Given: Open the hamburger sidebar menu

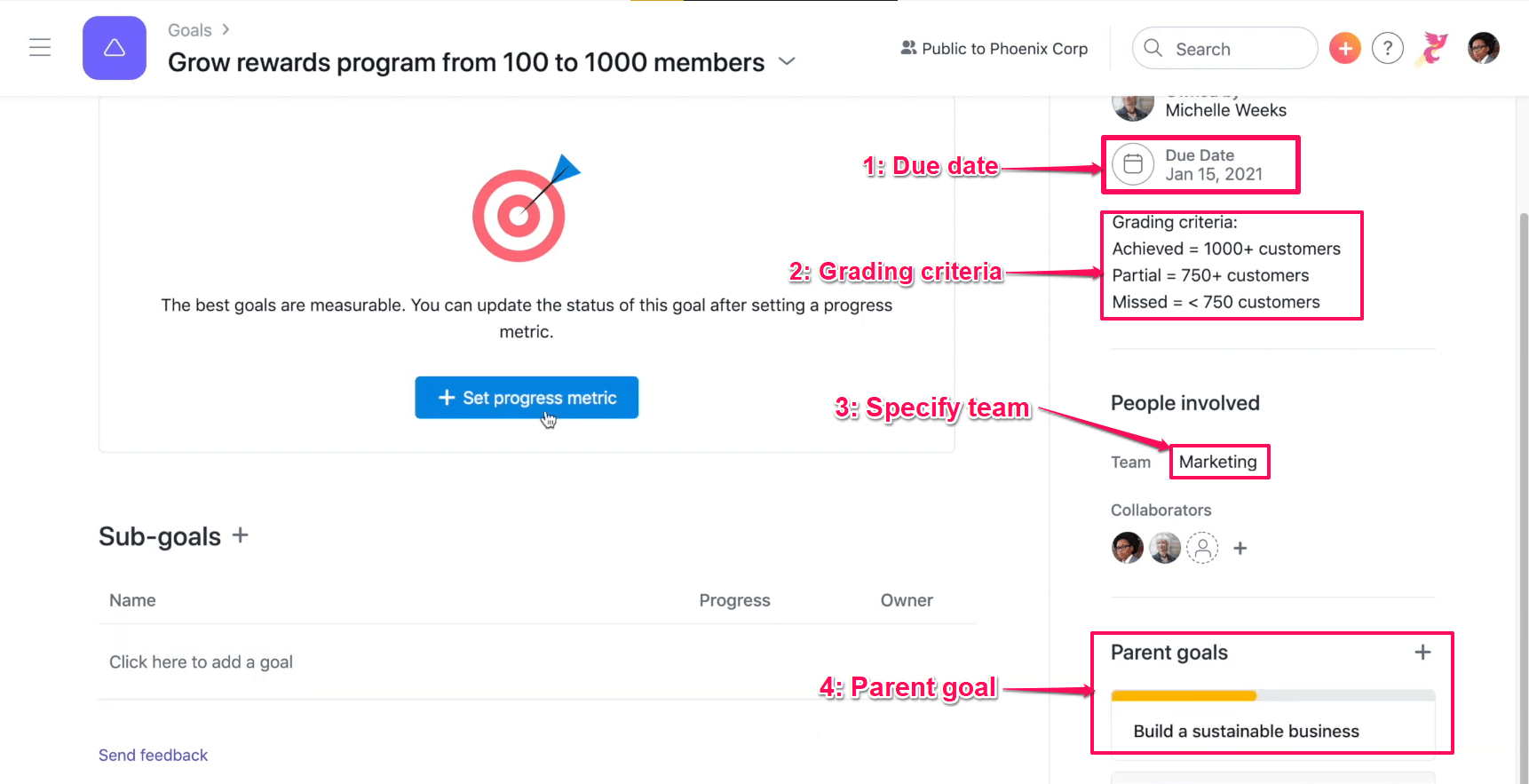Looking at the screenshot, I should coord(40,48).
